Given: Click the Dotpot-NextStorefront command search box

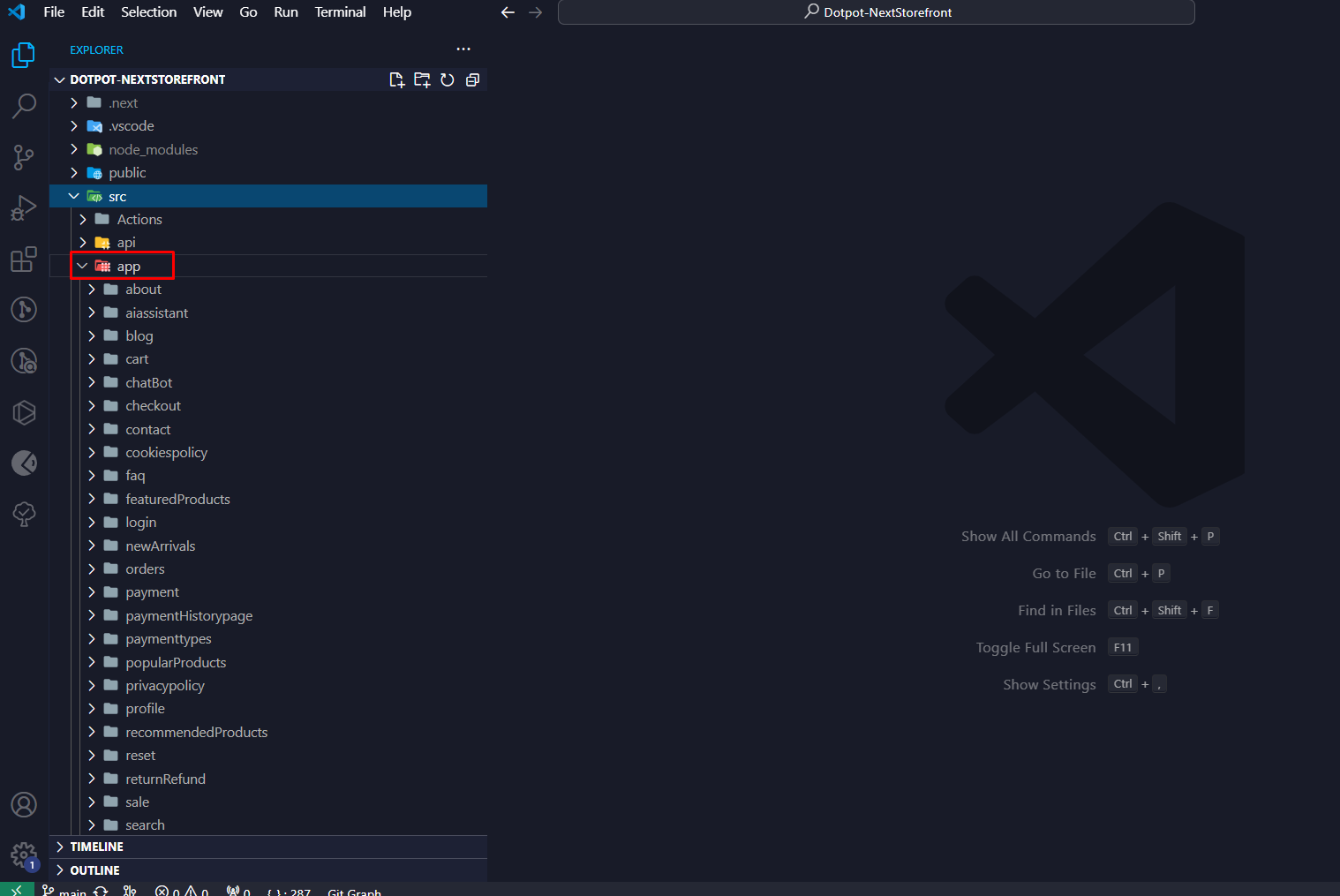Looking at the screenshot, I should coord(877,12).
